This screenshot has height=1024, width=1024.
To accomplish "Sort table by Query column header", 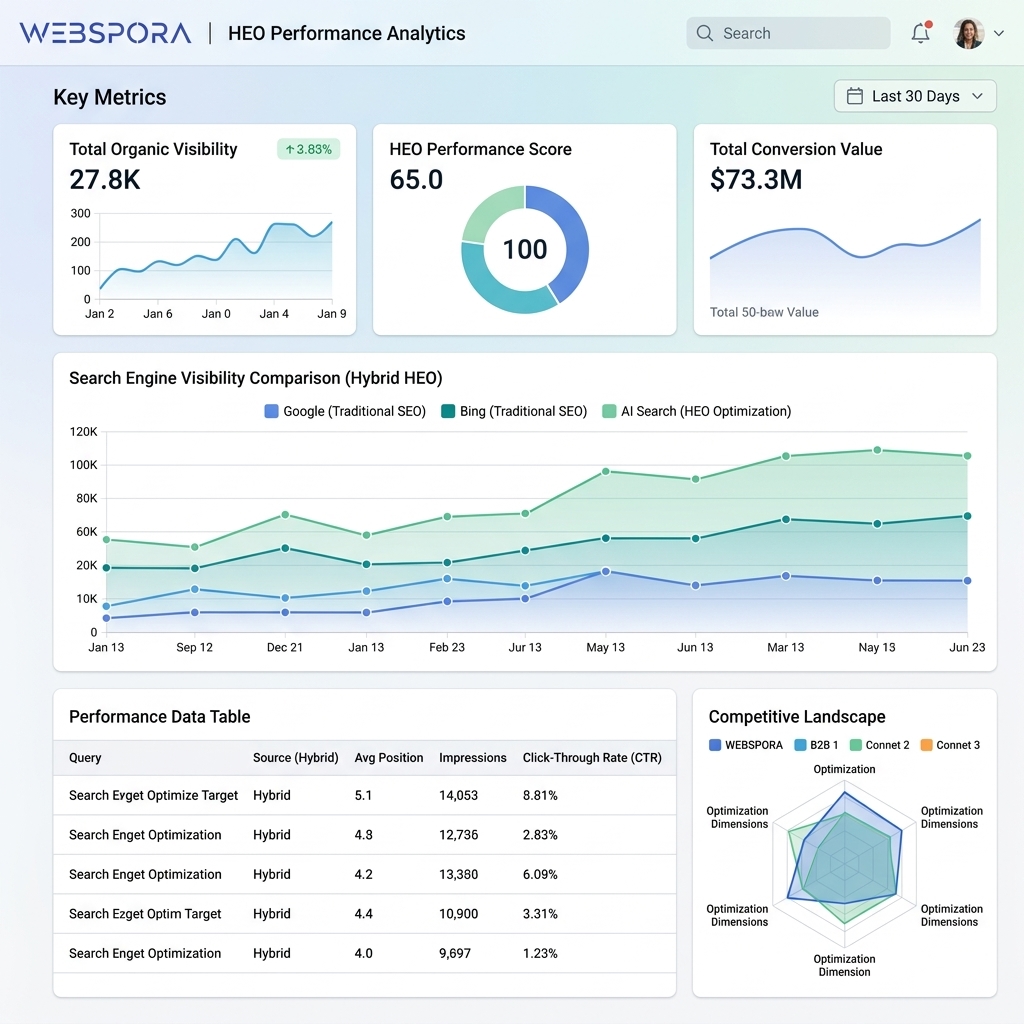I will [x=85, y=758].
